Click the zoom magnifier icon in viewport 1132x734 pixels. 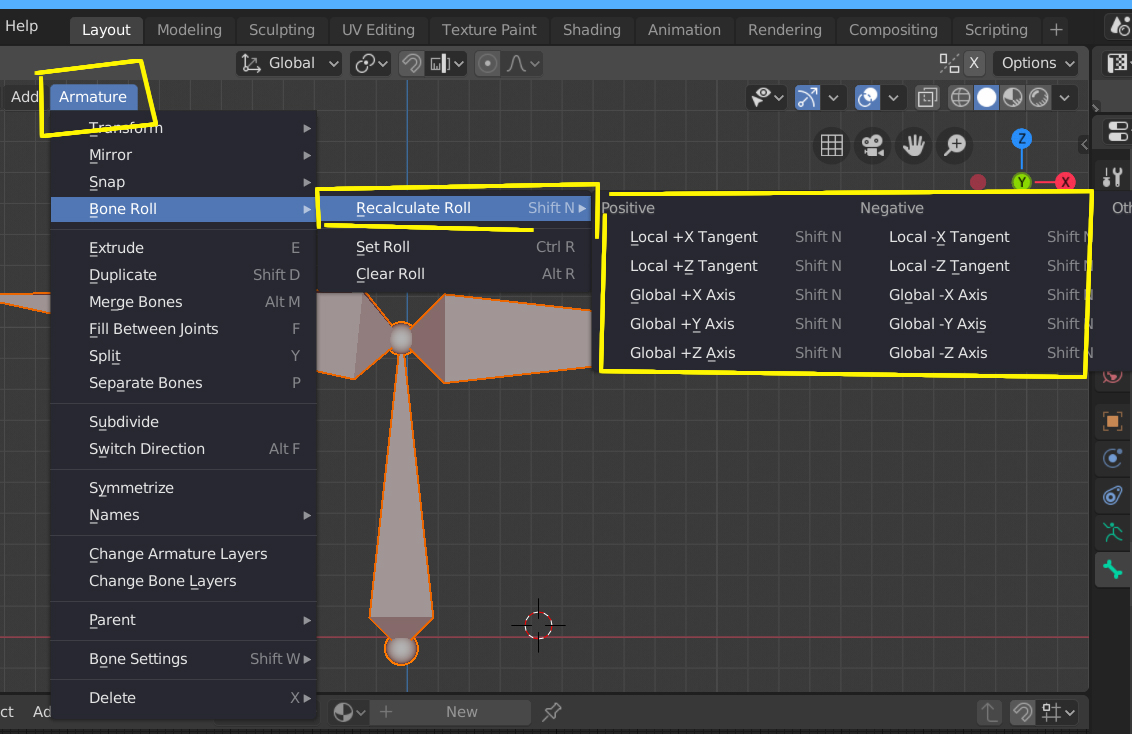pos(956,146)
